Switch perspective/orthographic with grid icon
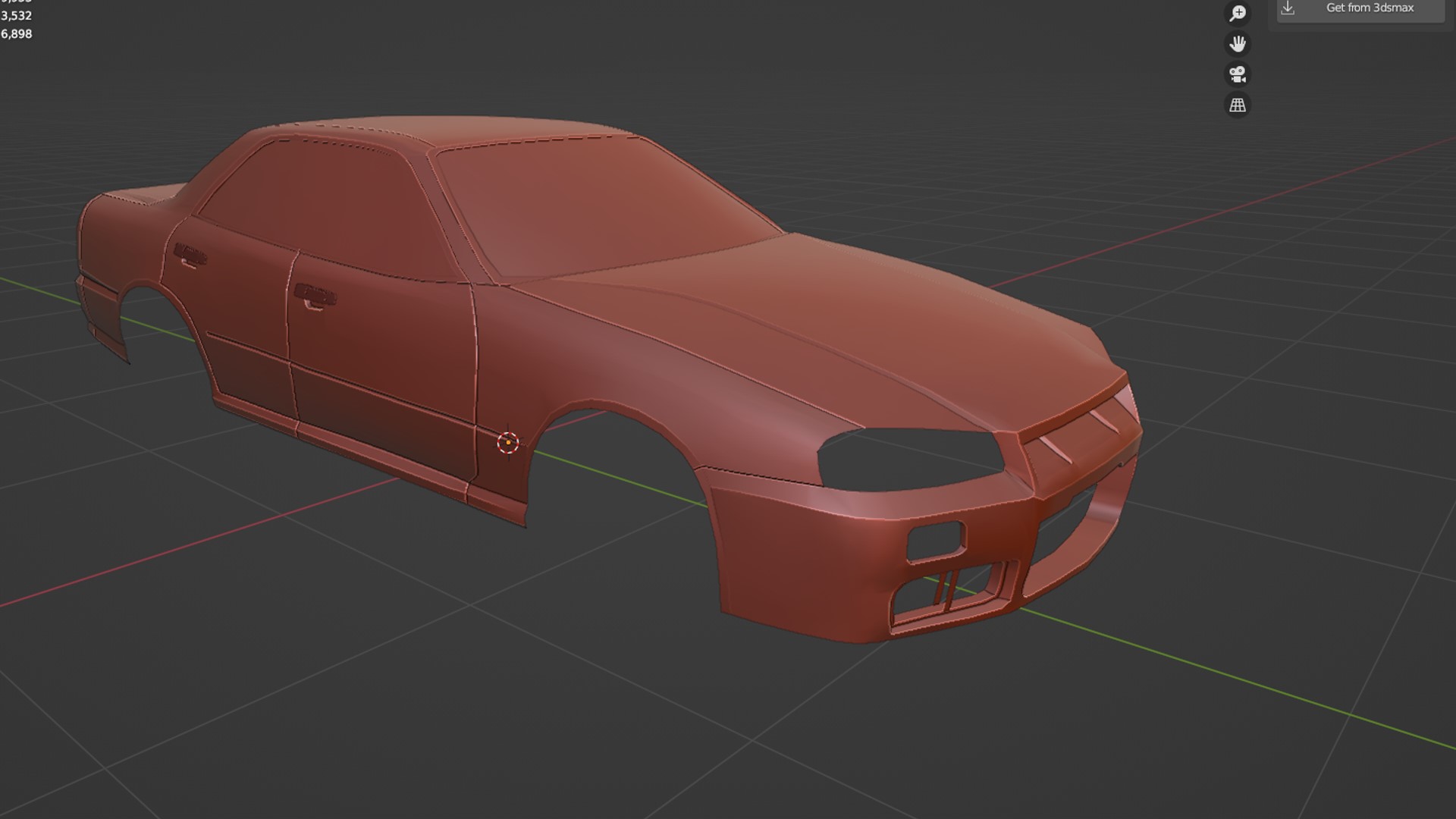1456x819 pixels. (x=1238, y=105)
